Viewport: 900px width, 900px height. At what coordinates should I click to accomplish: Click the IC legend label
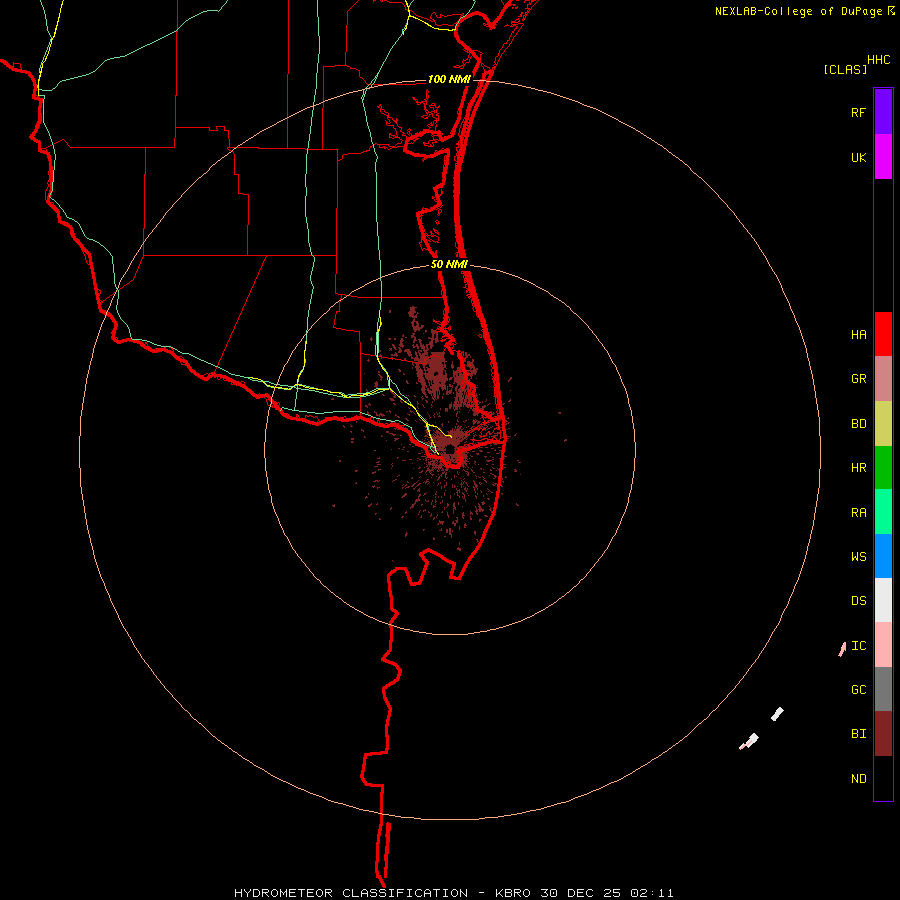pyautogui.click(x=858, y=646)
